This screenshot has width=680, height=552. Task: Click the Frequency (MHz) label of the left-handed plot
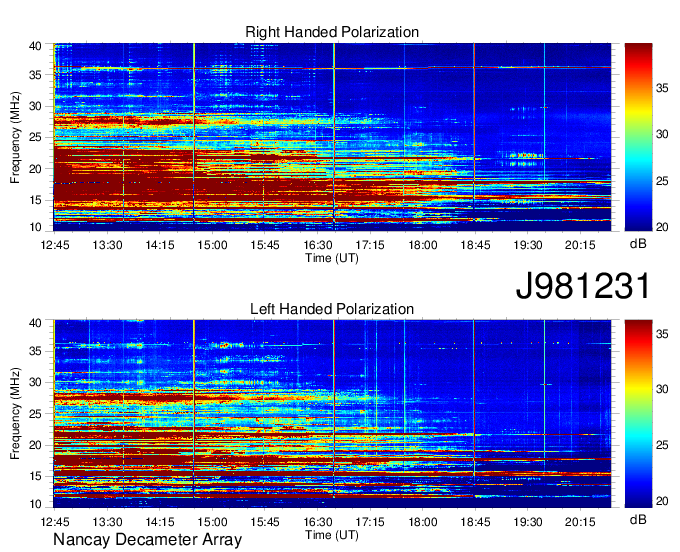pos(15,414)
